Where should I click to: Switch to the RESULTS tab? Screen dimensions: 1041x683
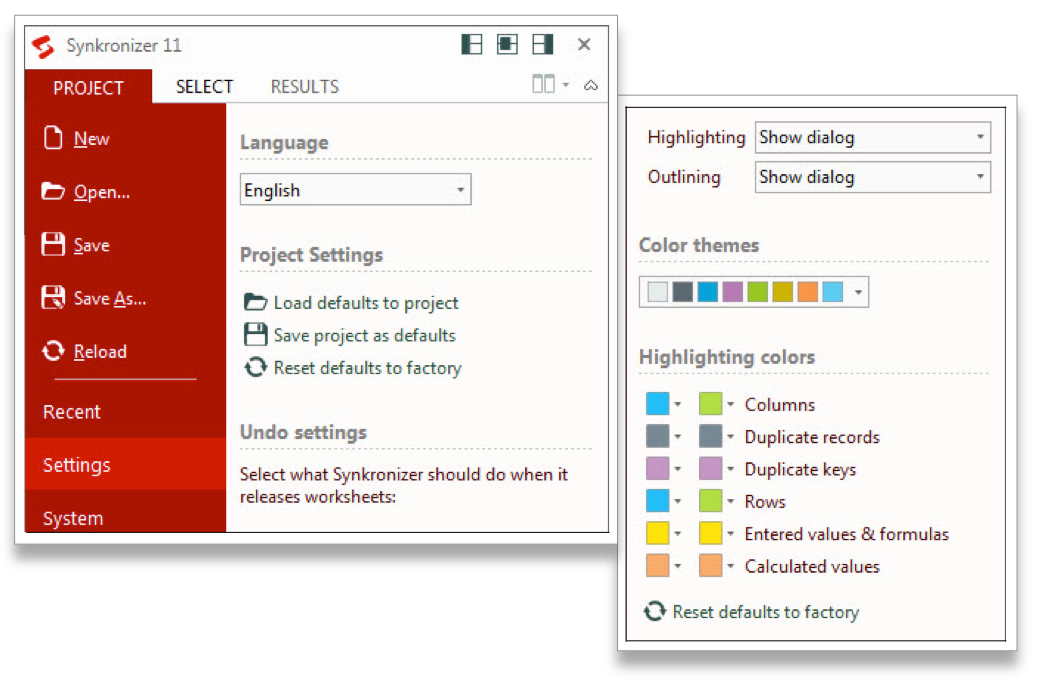click(305, 87)
